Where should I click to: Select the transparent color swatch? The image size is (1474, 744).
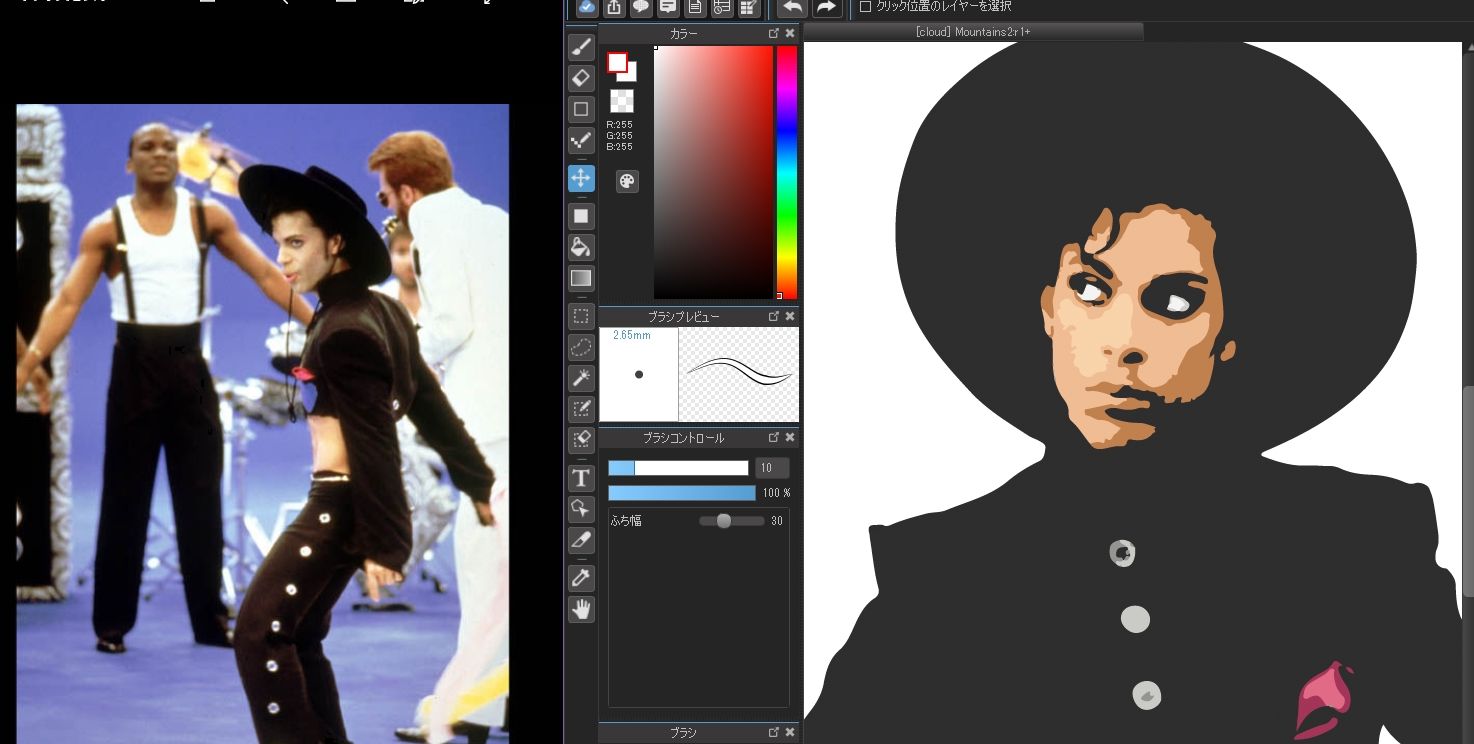(x=622, y=101)
